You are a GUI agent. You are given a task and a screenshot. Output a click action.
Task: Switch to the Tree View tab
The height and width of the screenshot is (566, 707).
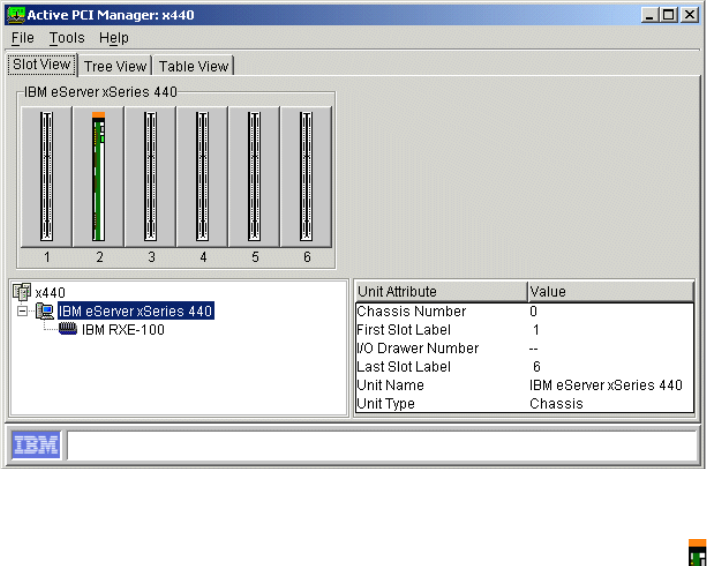(x=115, y=66)
